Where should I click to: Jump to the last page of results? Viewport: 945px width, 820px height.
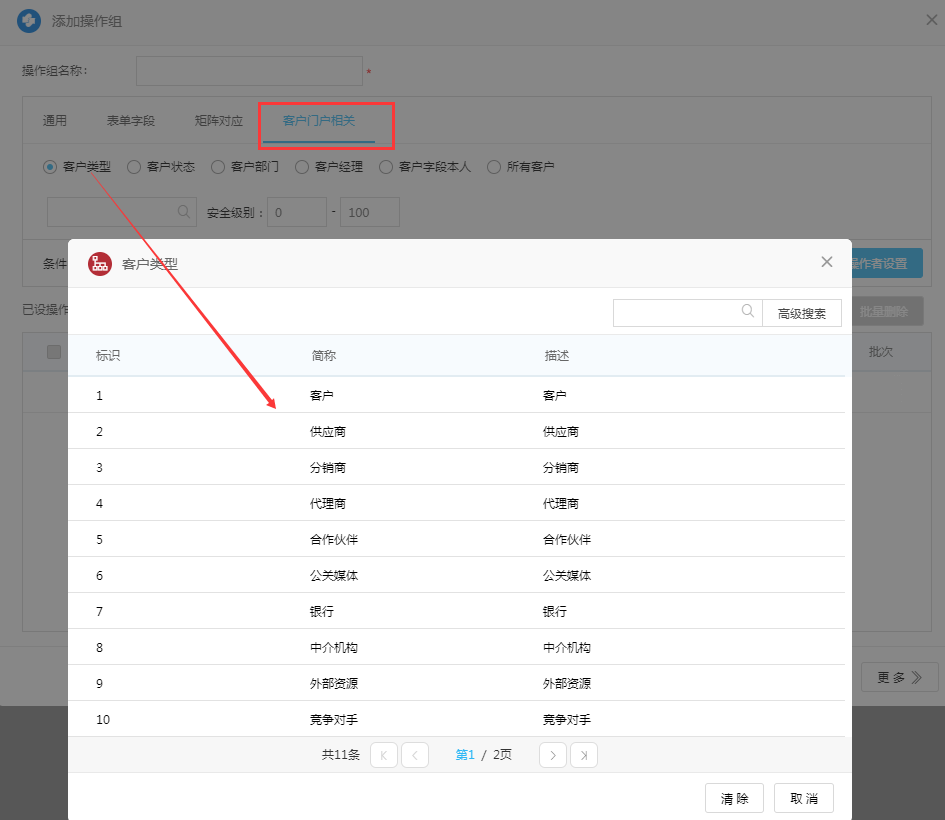[x=584, y=755]
